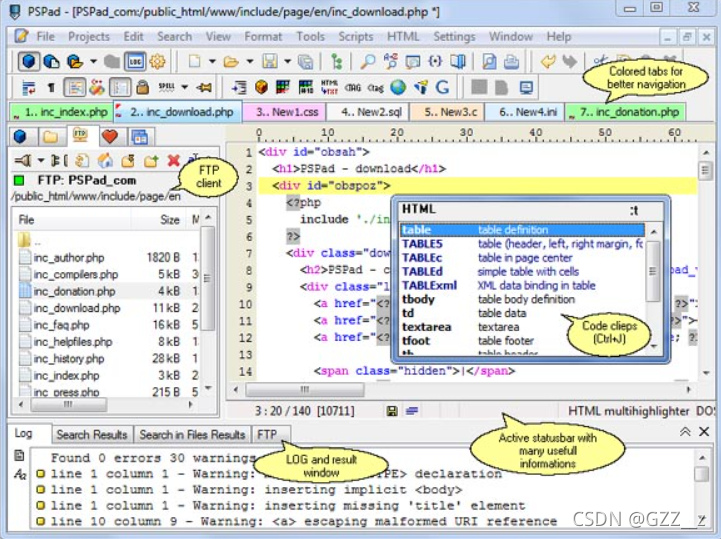This screenshot has height=539, width=721.
Task: Select the open windows panel tab
Action: point(139,137)
